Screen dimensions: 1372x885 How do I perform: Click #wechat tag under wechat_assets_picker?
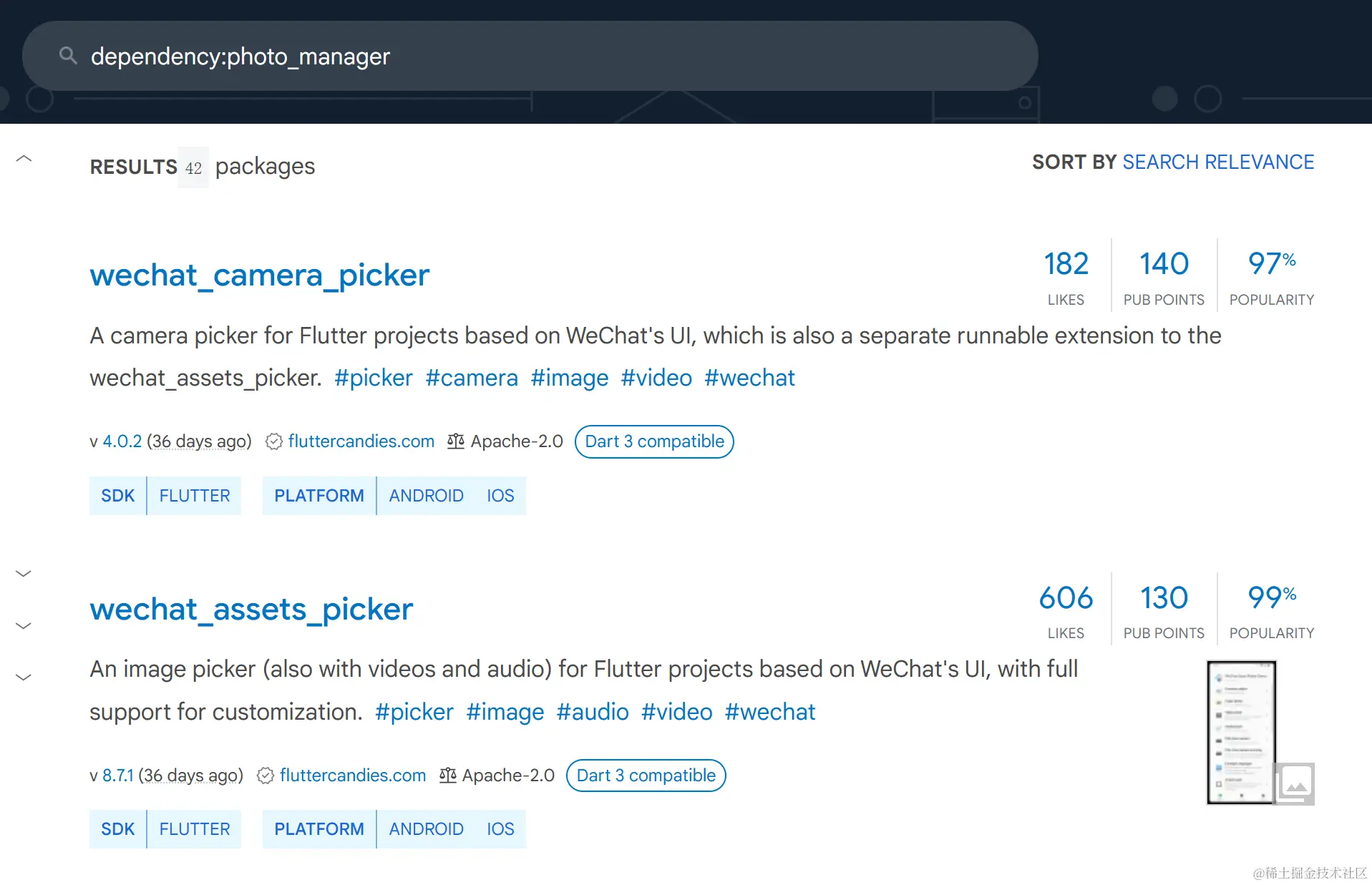coord(770,712)
